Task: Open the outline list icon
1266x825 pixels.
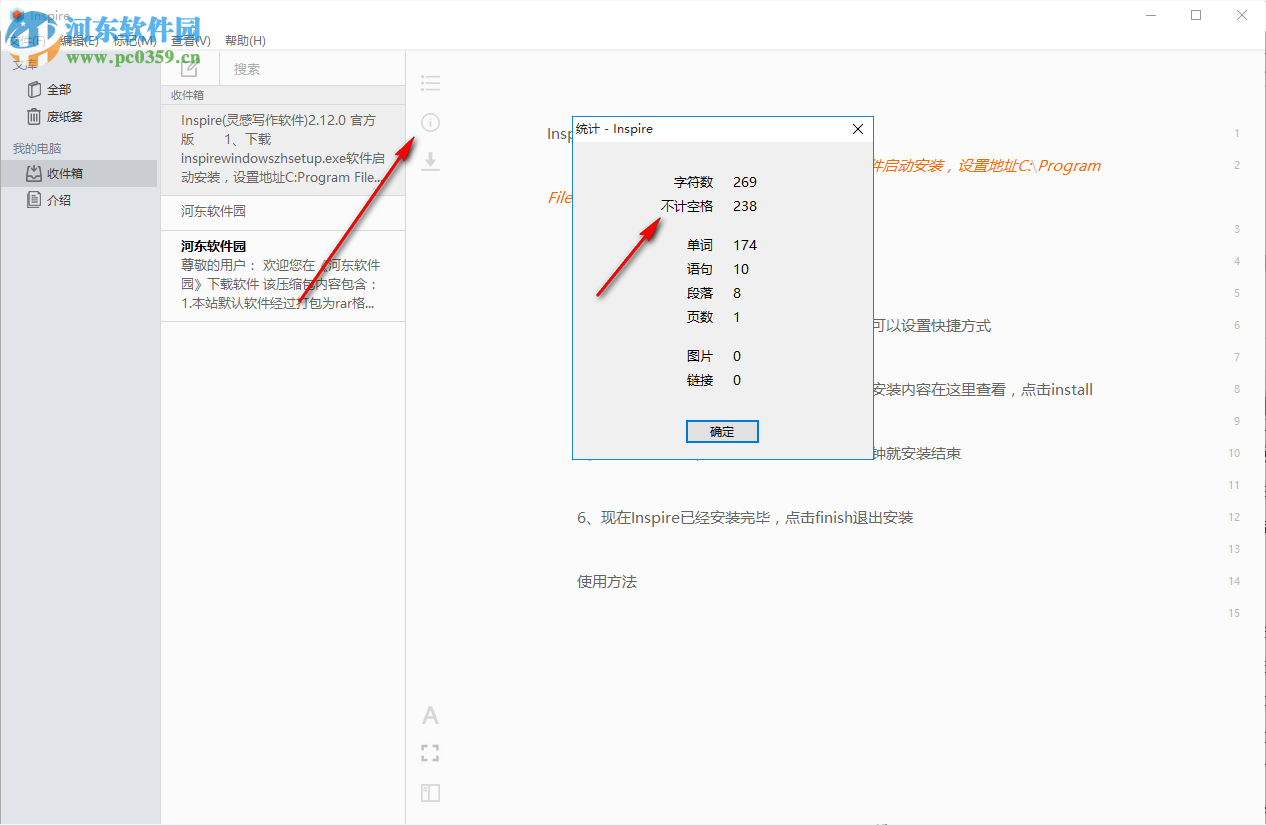Action: tap(430, 83)
